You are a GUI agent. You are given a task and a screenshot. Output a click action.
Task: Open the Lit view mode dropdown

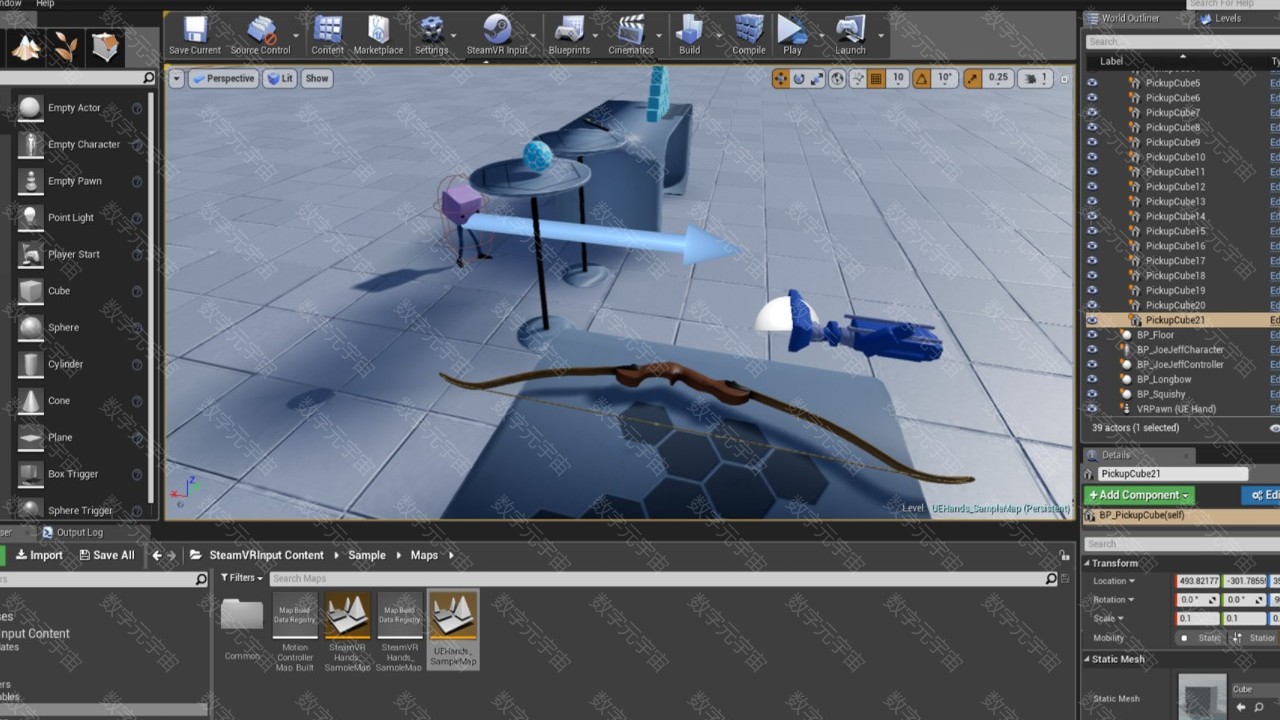pos(280,78)
